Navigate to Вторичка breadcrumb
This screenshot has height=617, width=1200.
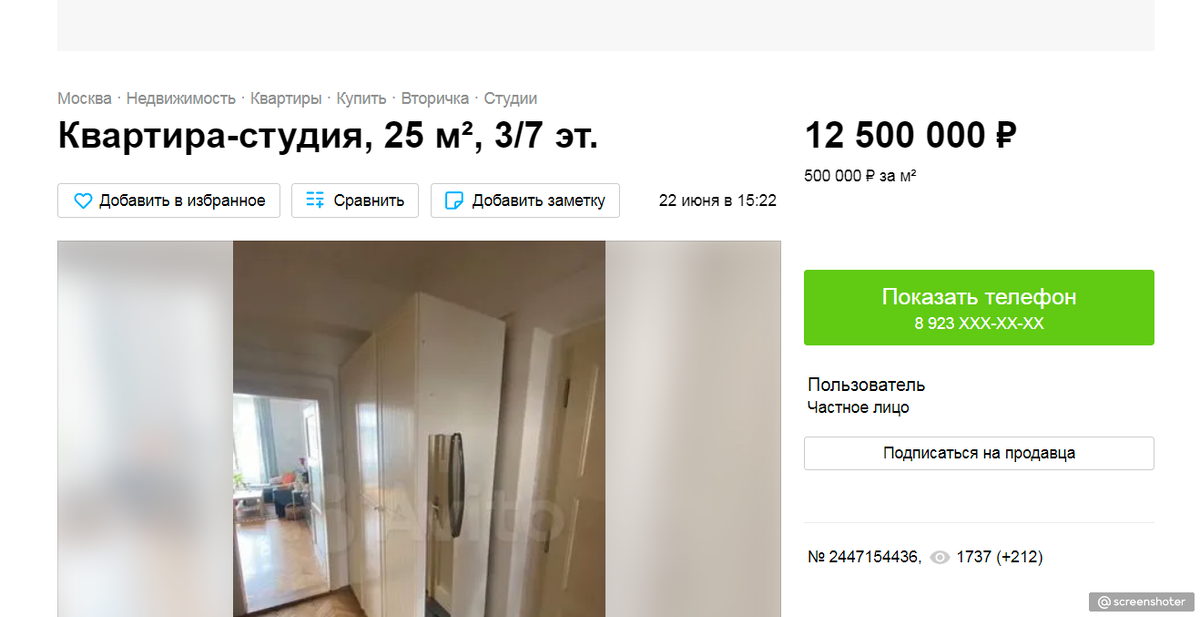click(435, 99)
